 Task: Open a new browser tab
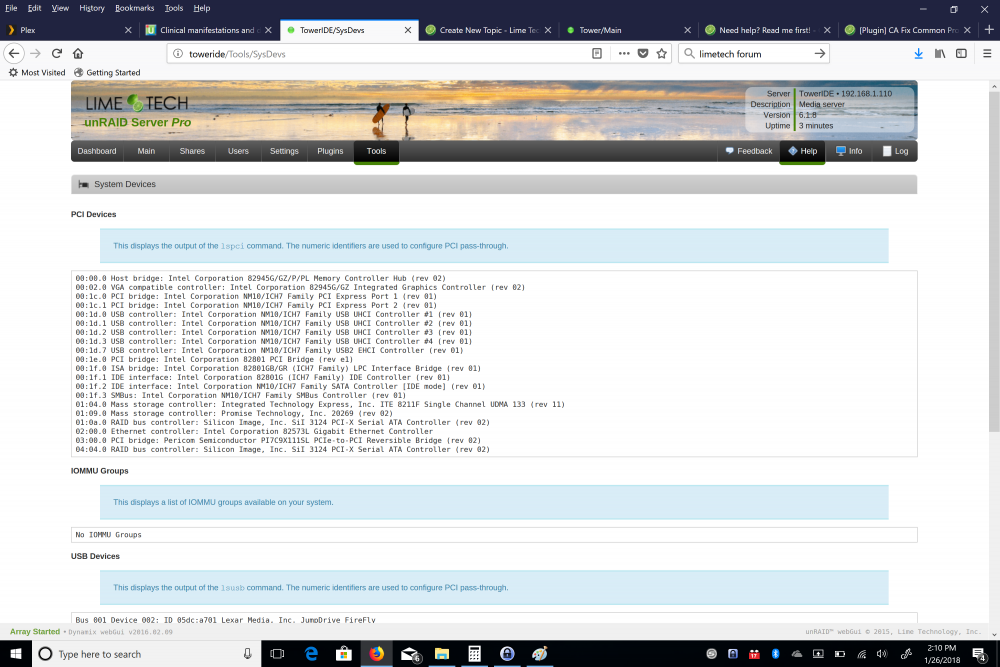coord(989,29)
